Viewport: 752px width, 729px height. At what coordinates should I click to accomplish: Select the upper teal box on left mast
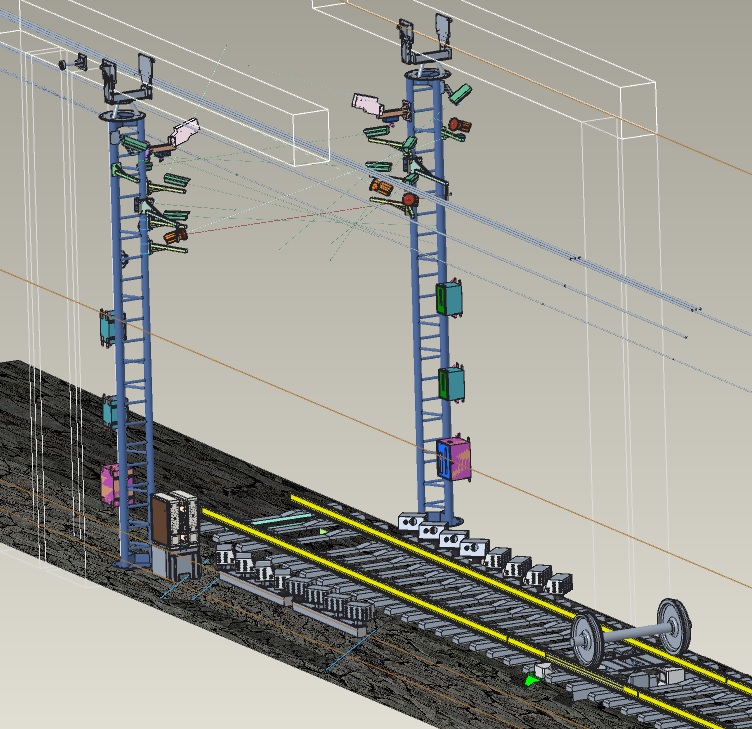(109, 328)
